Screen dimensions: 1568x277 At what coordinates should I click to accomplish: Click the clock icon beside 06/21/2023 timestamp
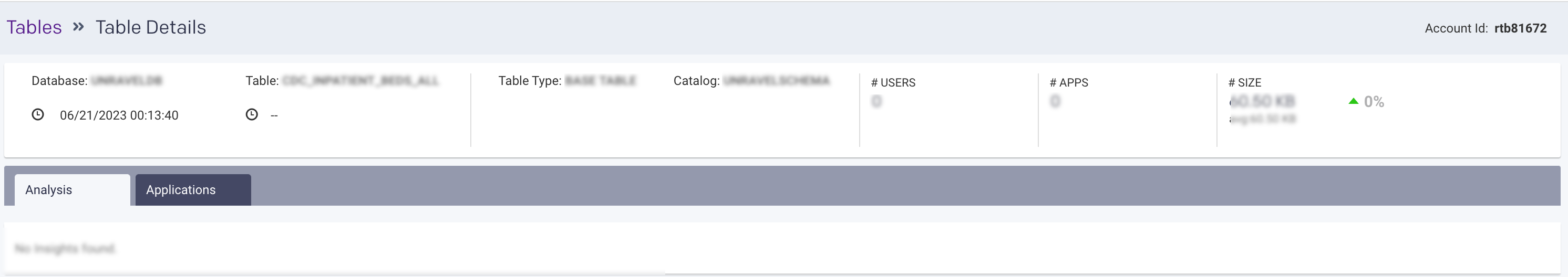(x=38, y=115)
